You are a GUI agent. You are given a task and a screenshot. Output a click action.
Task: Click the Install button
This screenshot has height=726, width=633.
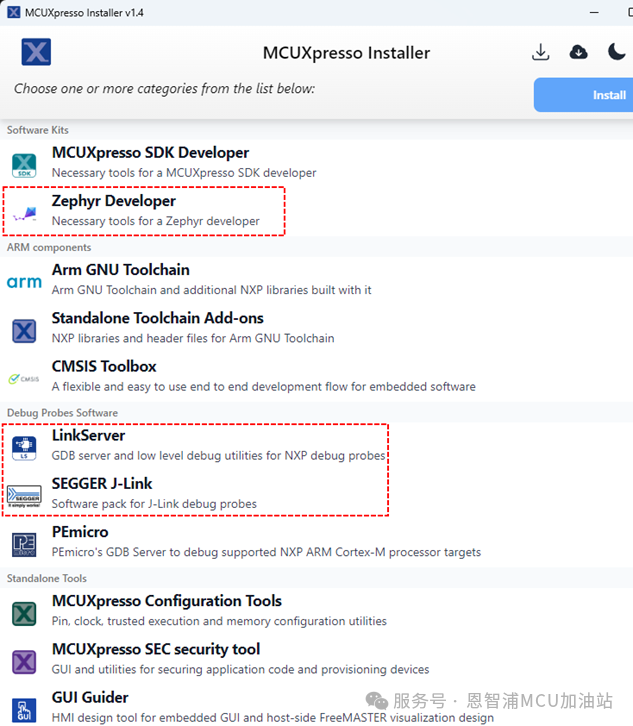tap(583, 95)
